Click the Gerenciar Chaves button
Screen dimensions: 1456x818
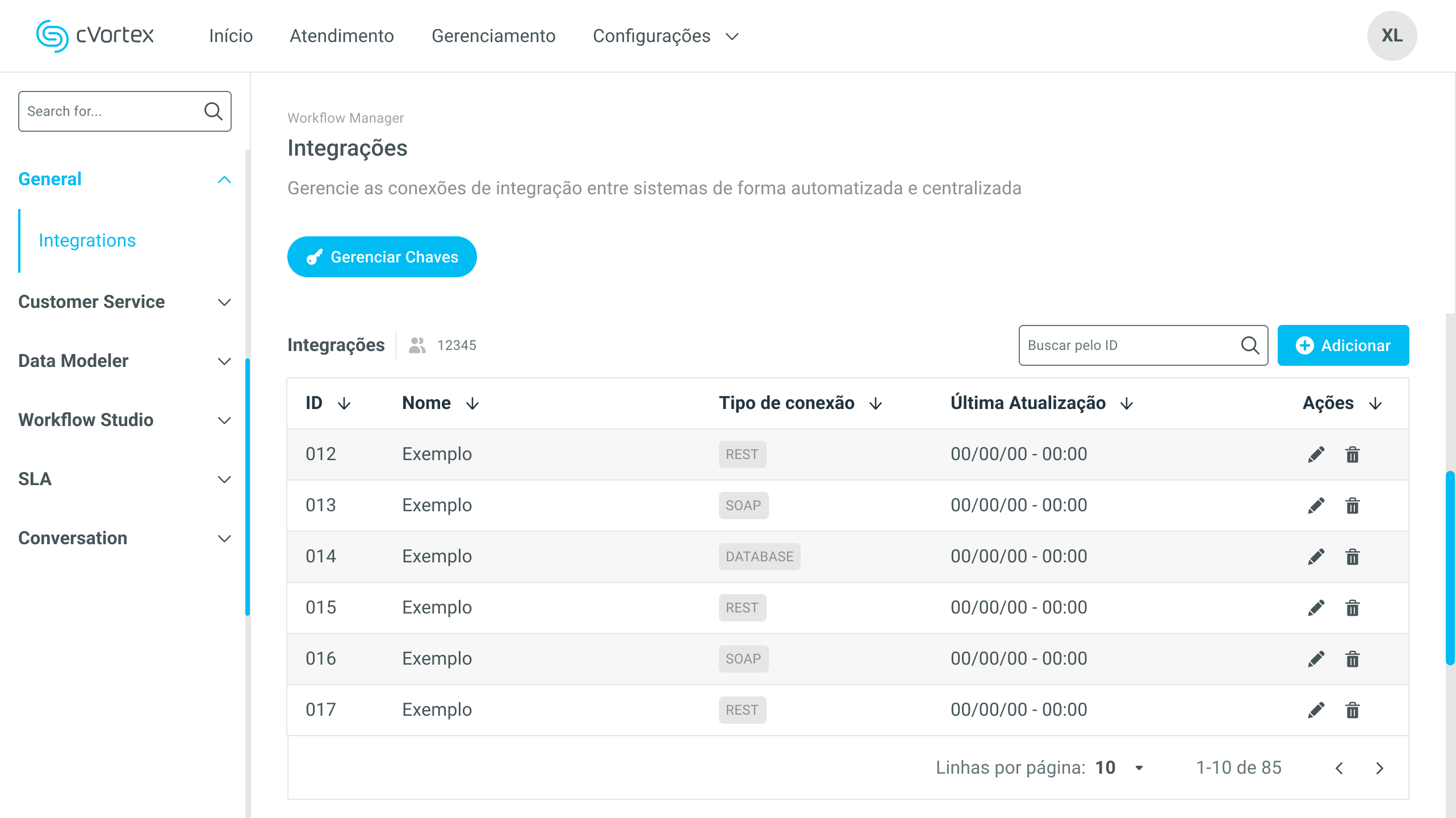(x=382, y=257)
